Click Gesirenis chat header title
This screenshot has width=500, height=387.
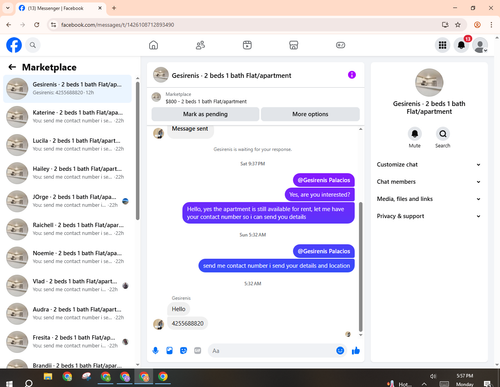[x=231, y=76]
